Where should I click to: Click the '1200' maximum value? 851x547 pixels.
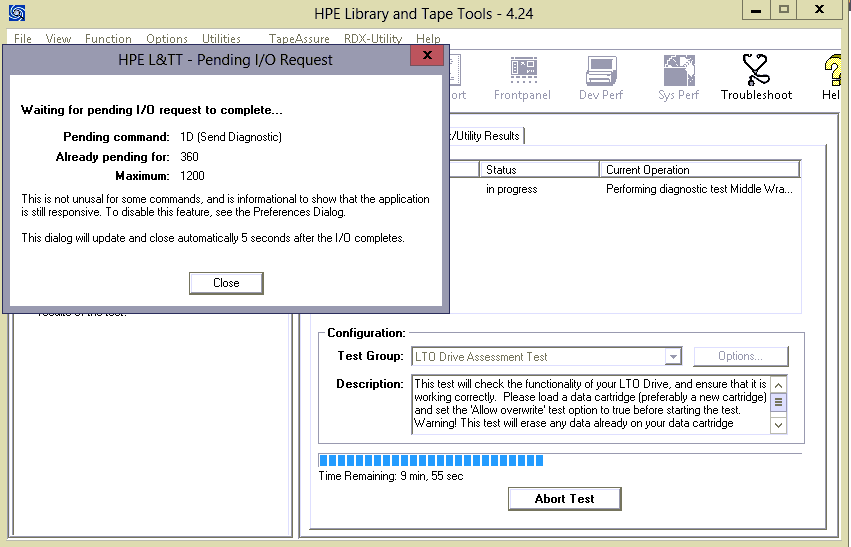tap(192, 176)
